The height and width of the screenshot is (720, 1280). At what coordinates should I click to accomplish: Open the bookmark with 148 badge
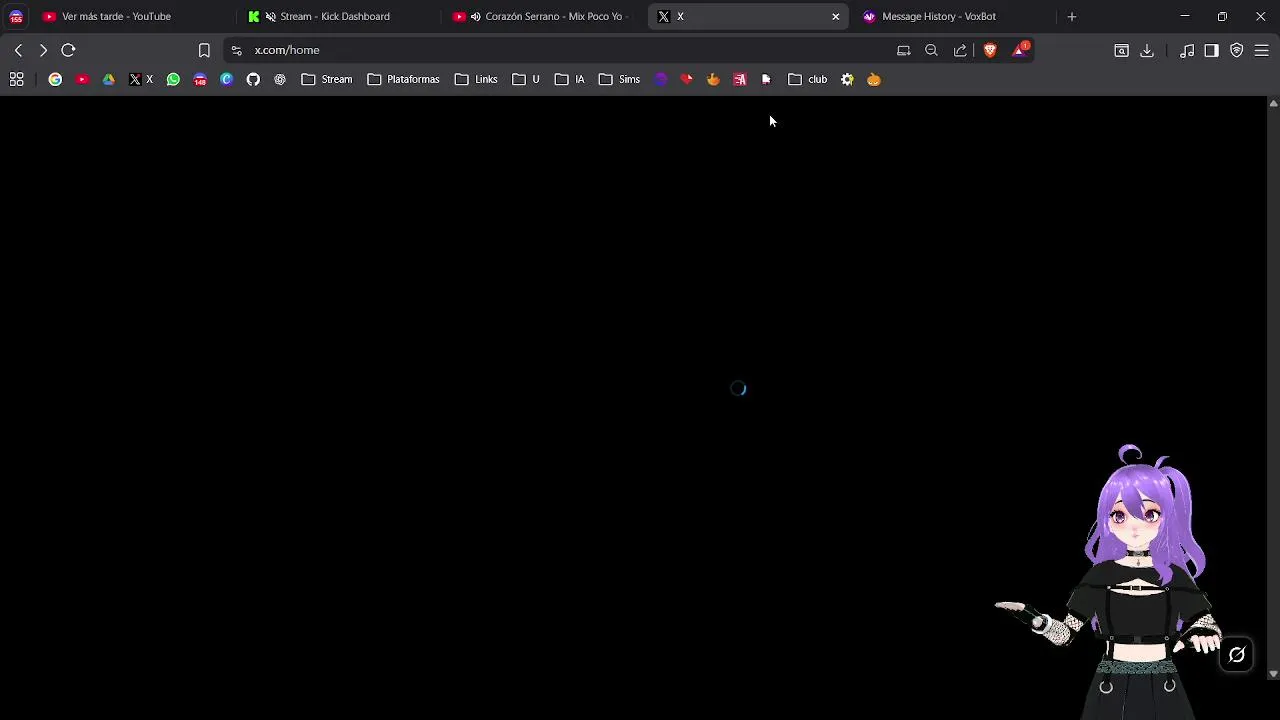(x=200, y=79)
